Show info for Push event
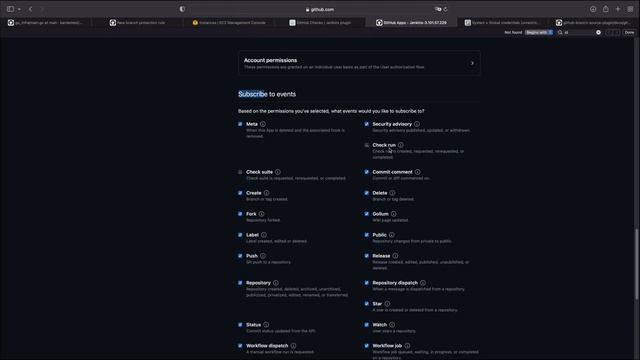The width and height of the screenshot is (640, 360). (263, 256)
